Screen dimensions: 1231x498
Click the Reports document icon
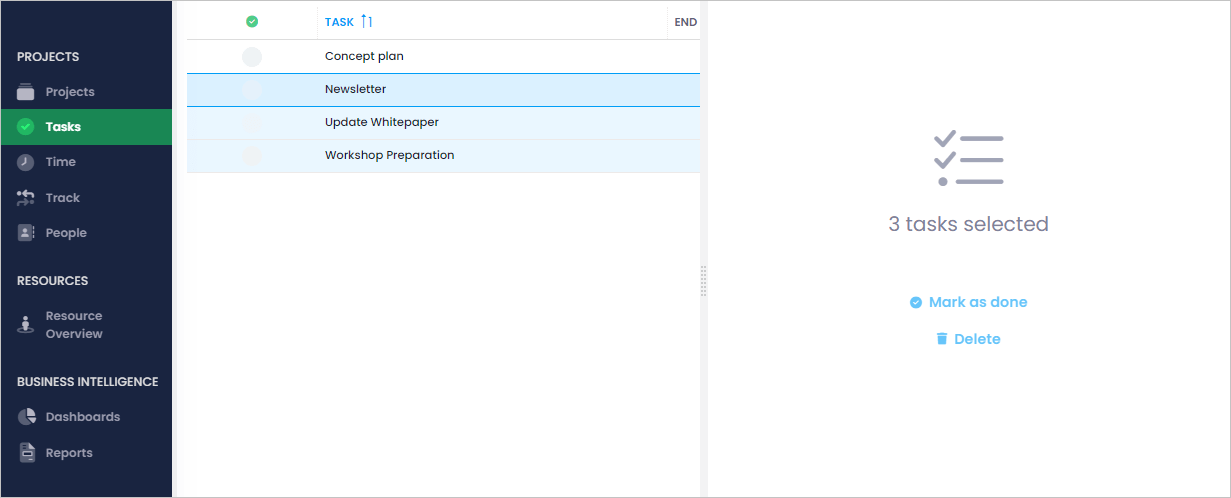(27, 453)
